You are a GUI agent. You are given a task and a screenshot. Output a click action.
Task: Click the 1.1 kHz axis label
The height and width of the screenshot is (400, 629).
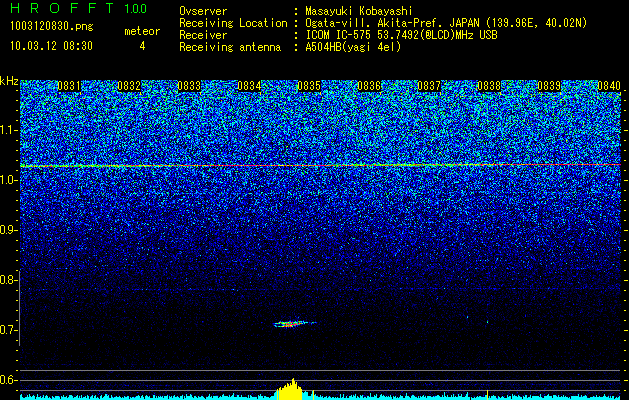[7, 130]
